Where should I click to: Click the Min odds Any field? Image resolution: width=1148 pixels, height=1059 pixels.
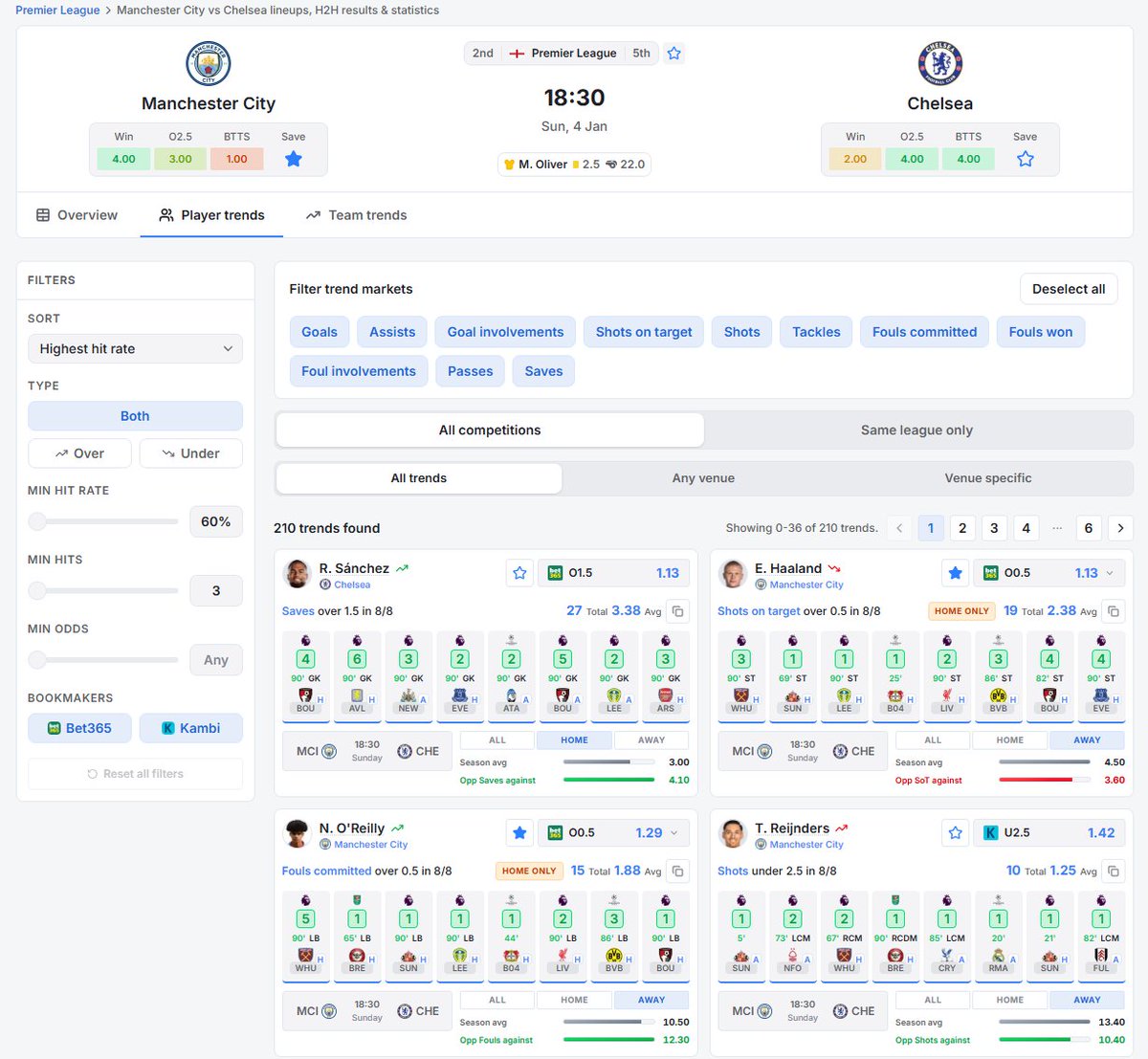pyautogui.click(x=215, y=660)
